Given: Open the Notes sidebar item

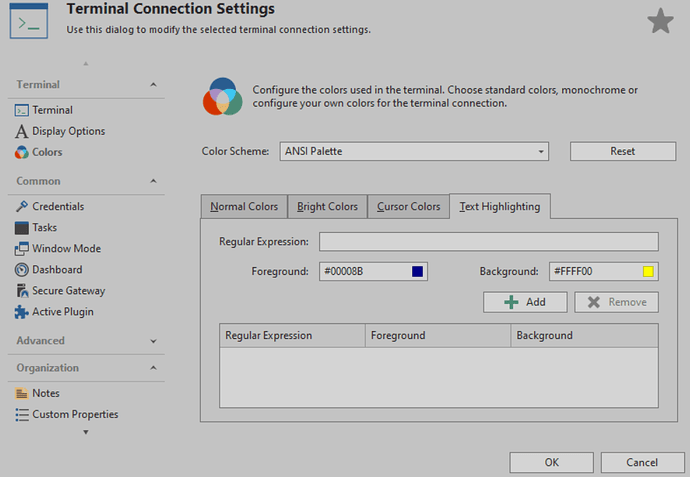Looking at the screenshot, I should click(x=45, y=393).
